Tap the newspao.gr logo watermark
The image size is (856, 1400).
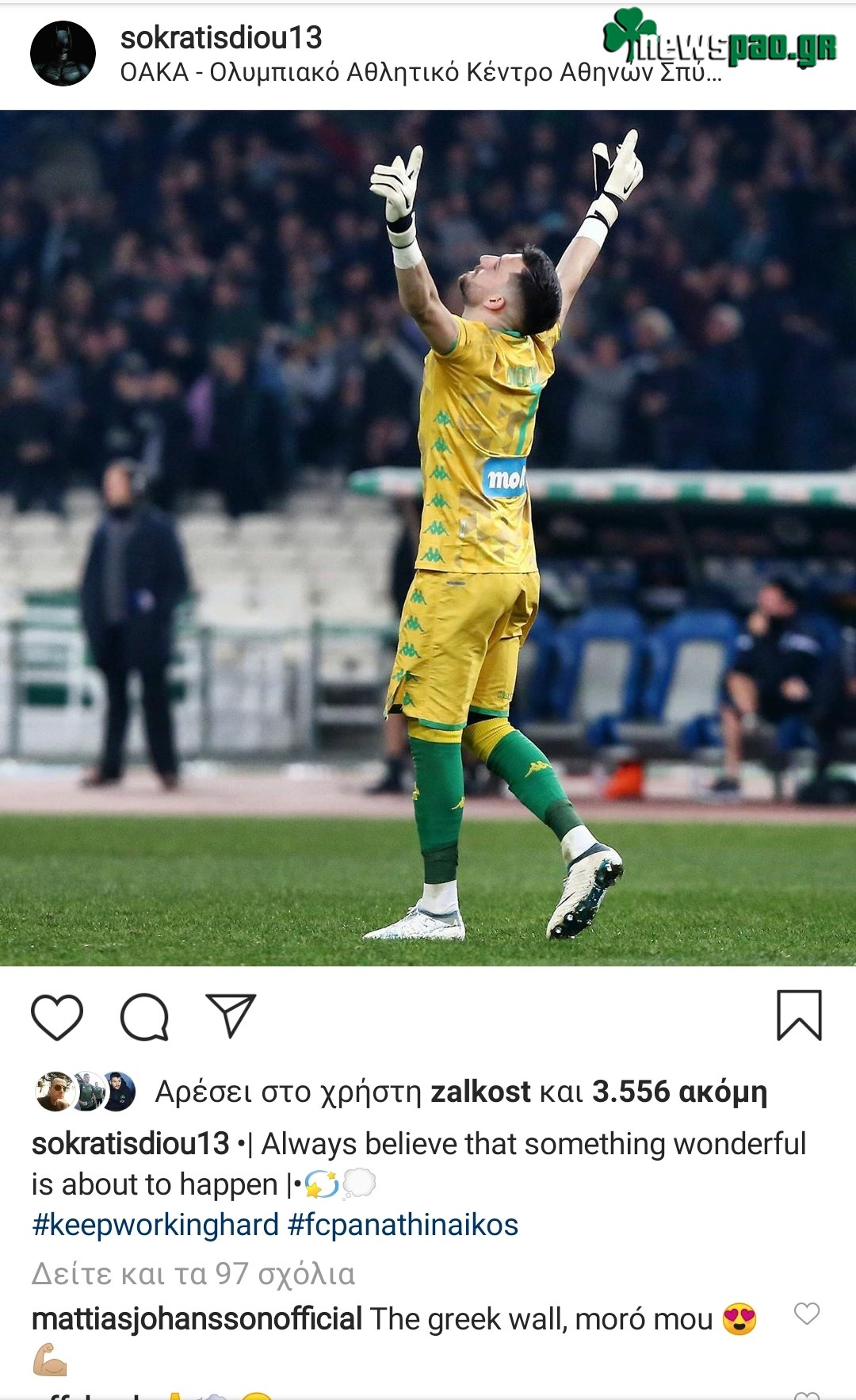pos(720,38)
